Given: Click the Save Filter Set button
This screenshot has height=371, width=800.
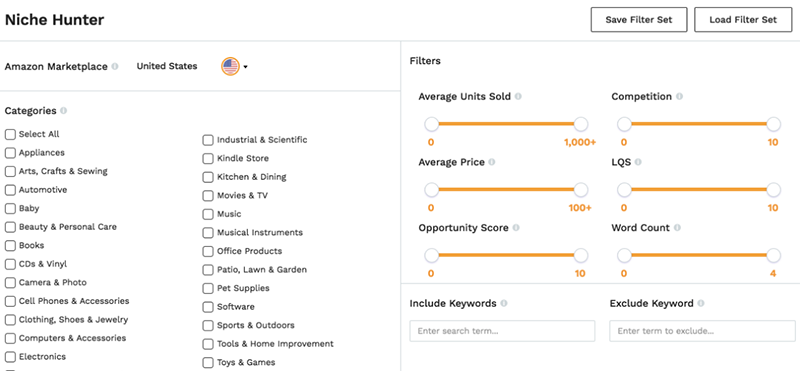Looking at the screenshot, I should pyautogui.click(x=639, y=20).
